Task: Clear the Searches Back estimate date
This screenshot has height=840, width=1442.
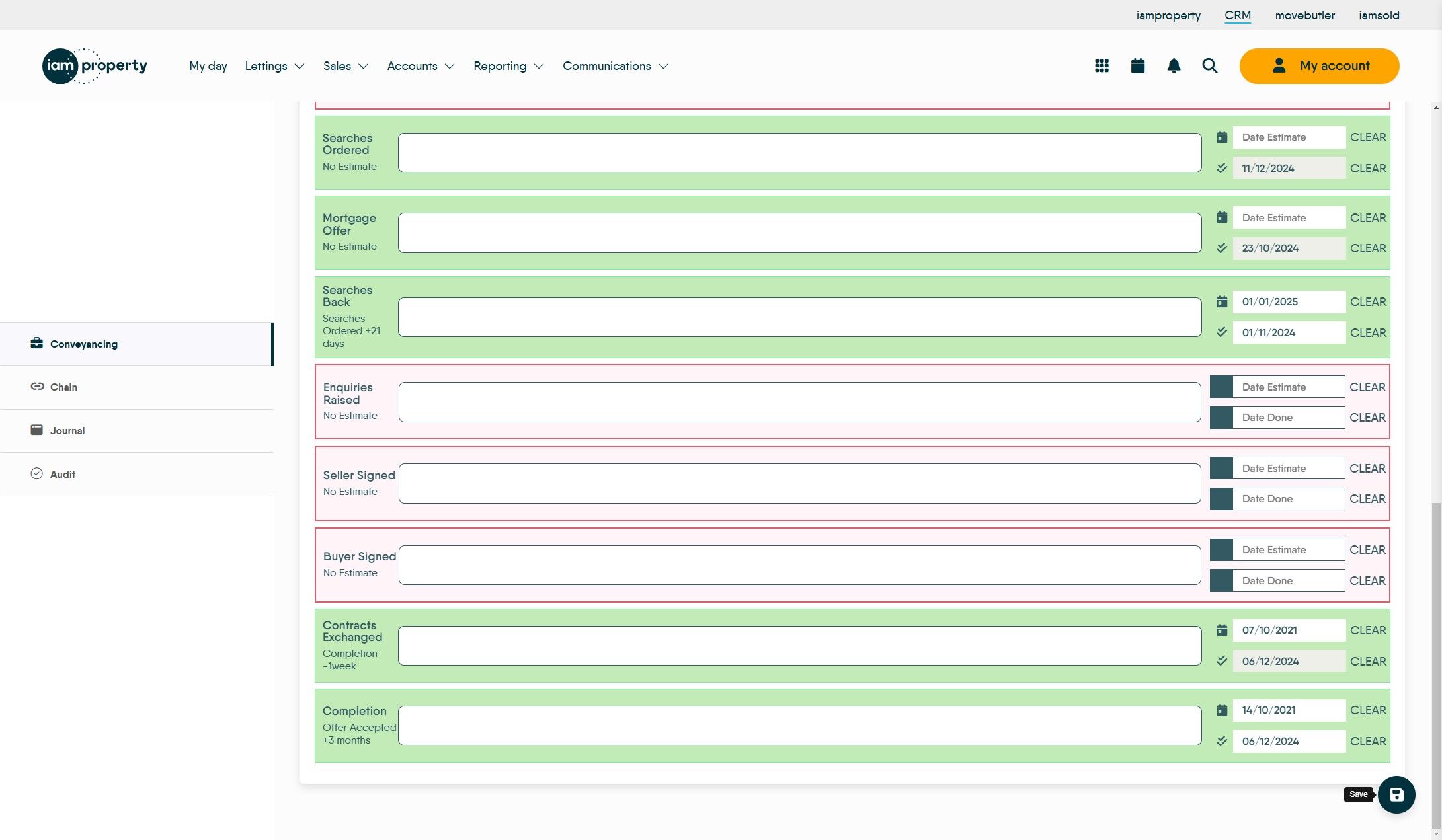Action: click(1368, 302)
